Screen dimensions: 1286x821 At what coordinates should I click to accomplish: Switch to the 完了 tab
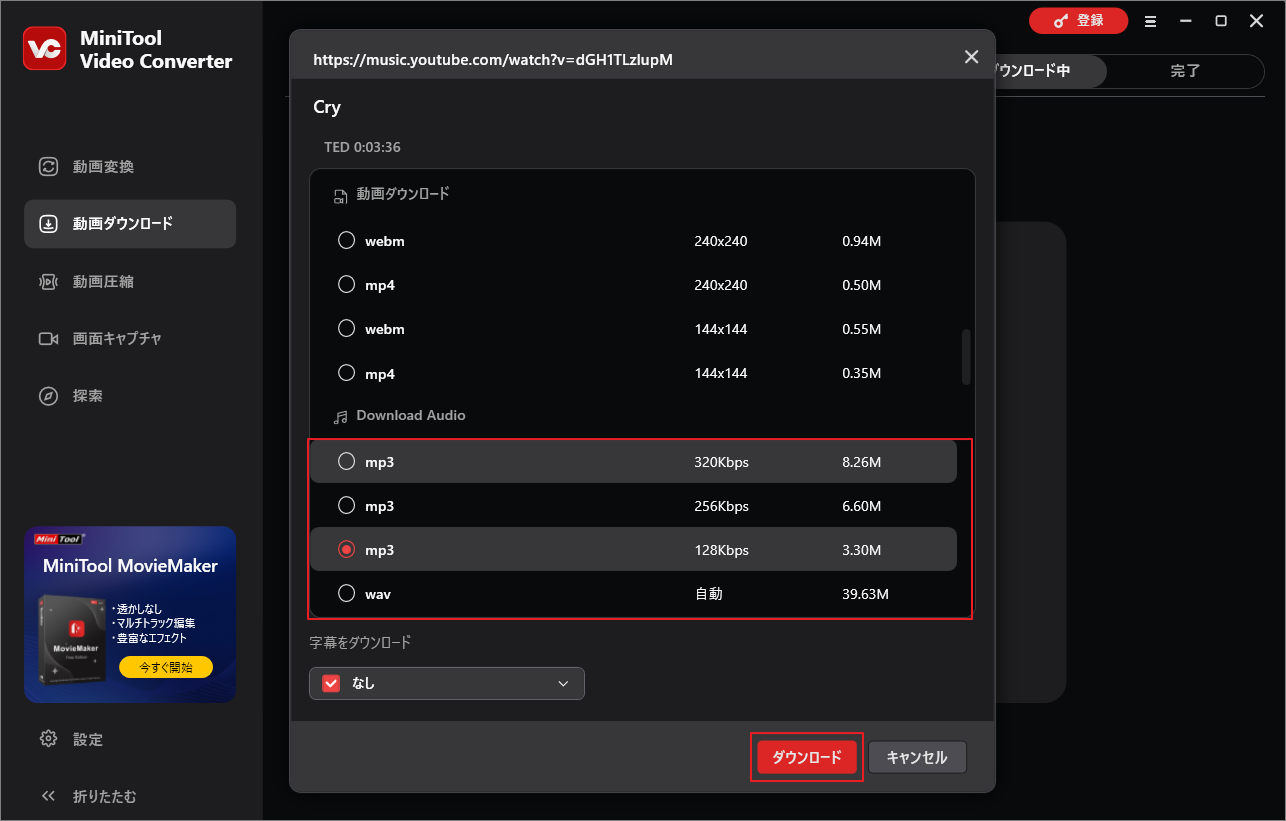click(x=1185, y=71)
